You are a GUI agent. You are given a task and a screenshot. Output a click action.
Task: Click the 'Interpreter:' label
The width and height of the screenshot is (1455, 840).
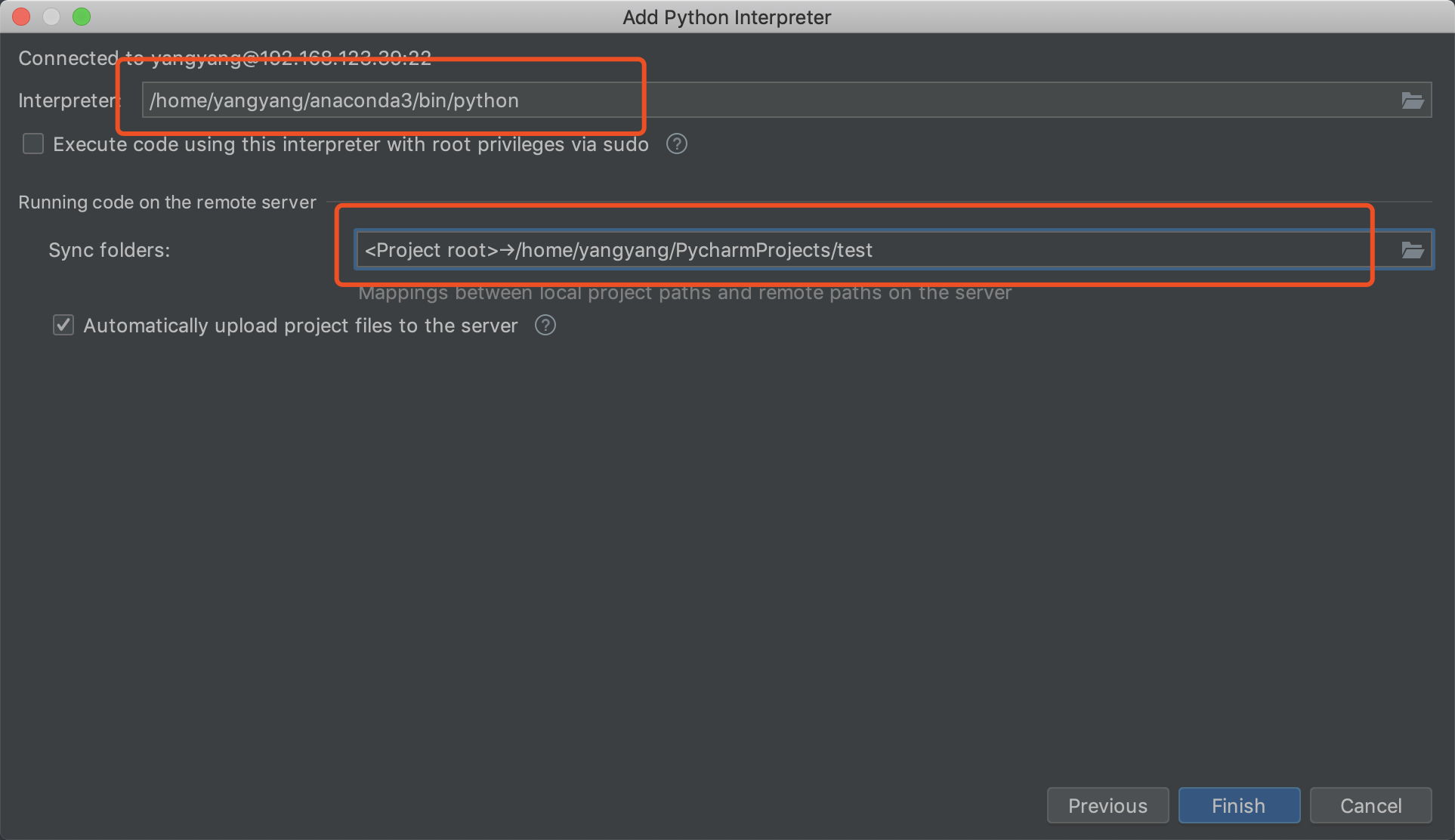coord(66,100)
